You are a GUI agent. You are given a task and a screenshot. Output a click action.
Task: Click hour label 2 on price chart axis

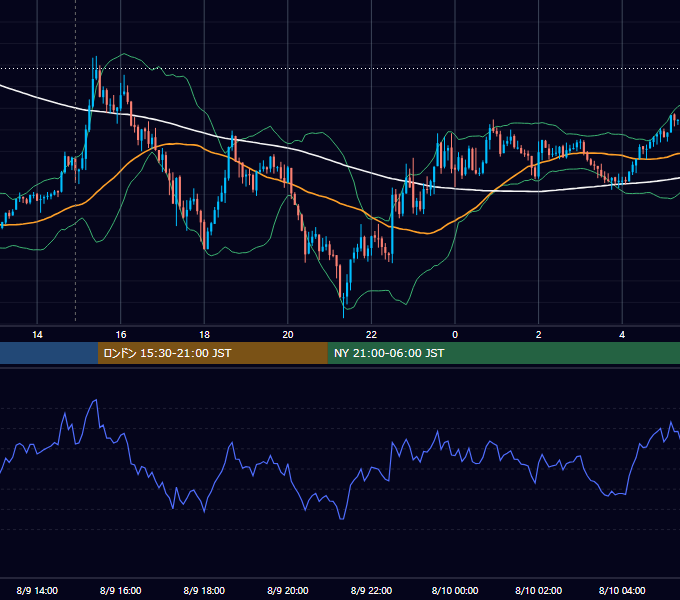[x=539, y=335]
